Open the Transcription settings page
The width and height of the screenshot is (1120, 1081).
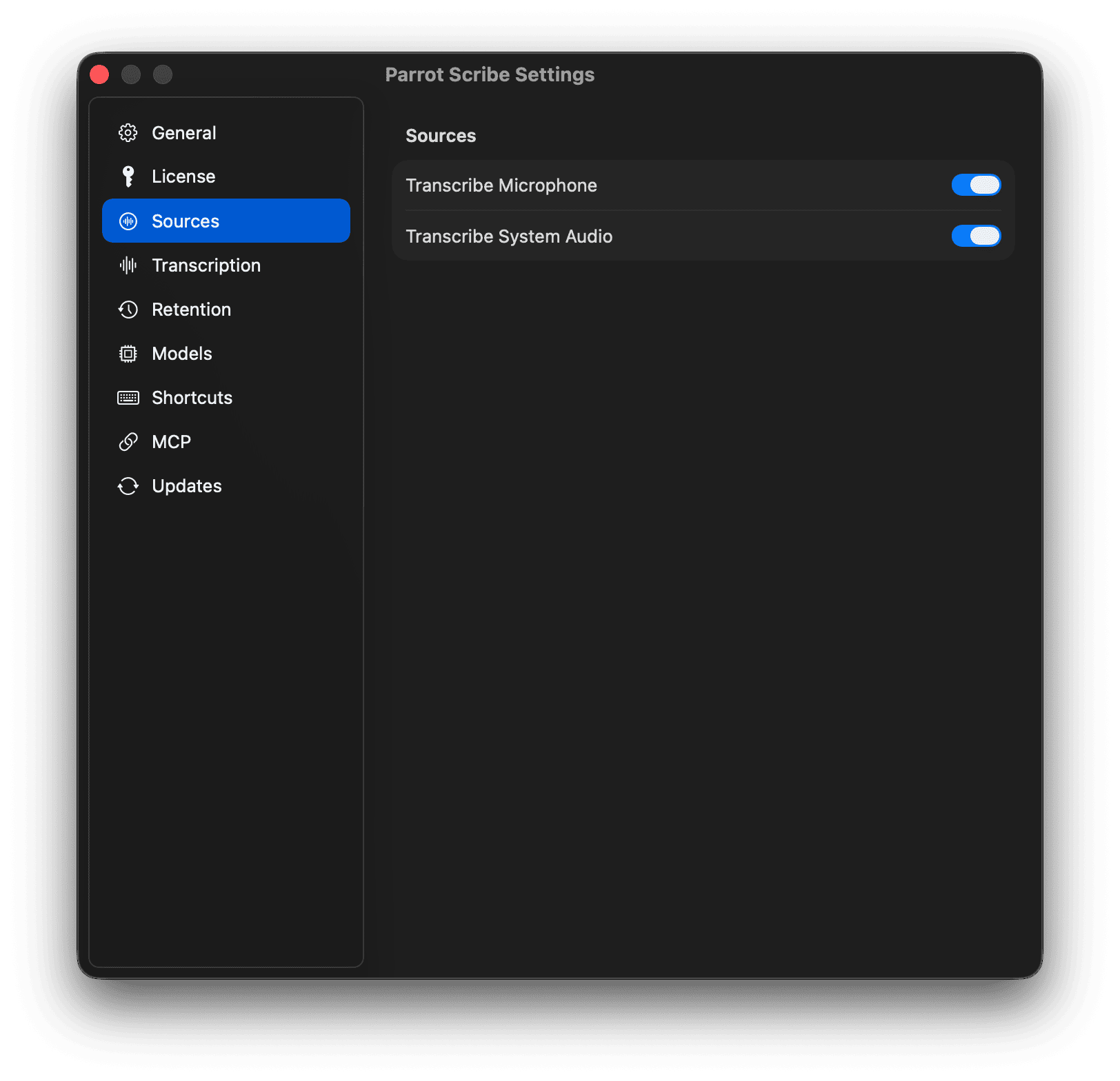point(206,265)
